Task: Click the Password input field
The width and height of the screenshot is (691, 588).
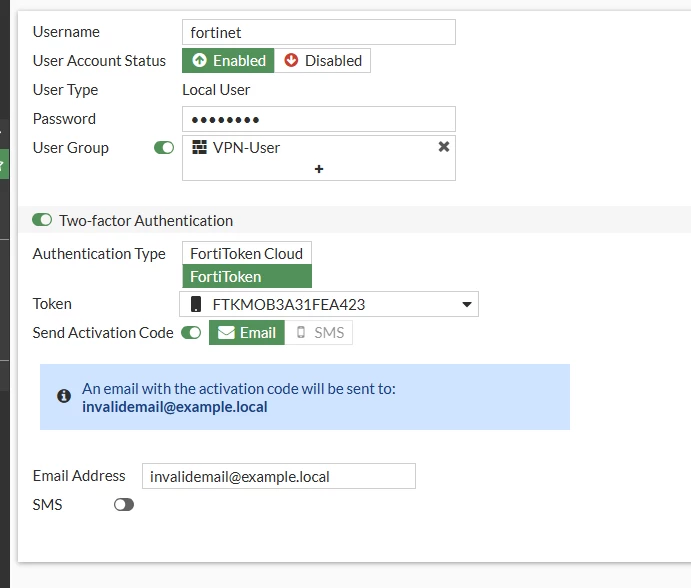Action: (319, 119)
